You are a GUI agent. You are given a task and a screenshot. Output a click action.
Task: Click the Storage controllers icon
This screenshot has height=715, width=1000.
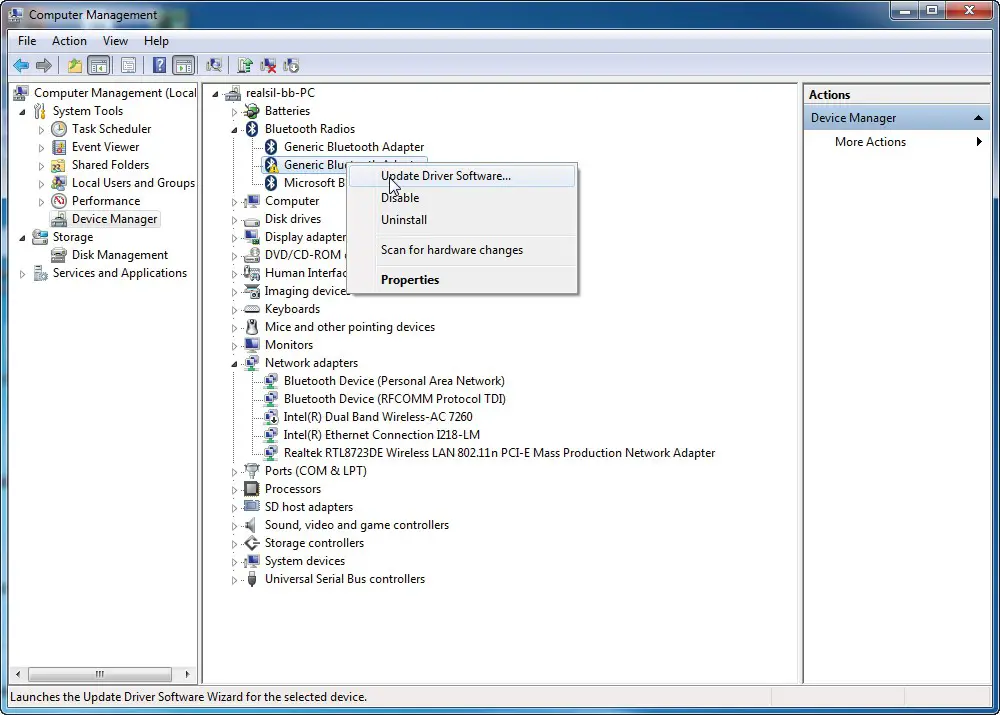(252, 543)
